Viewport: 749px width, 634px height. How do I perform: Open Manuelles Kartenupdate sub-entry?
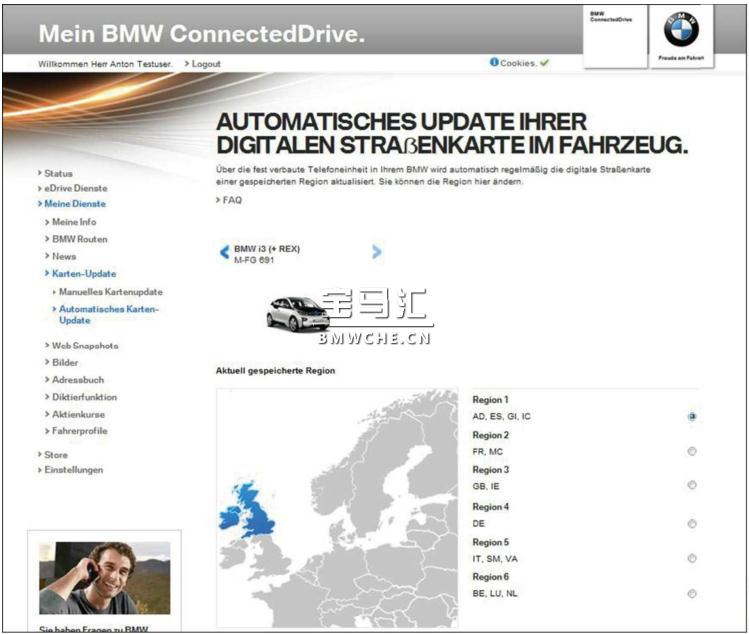111,291
